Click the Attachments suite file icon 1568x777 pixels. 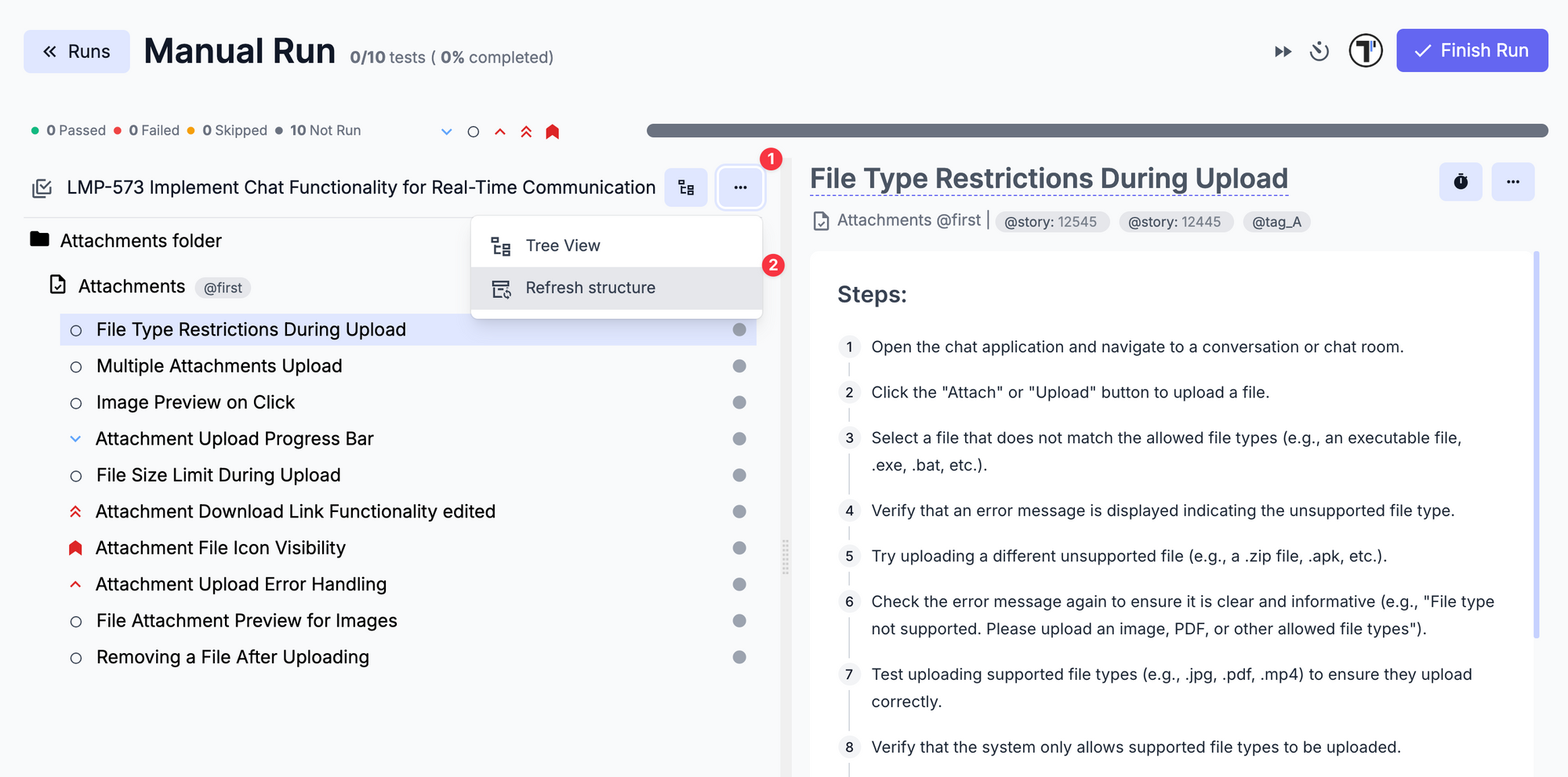click(x=58, y=284)
